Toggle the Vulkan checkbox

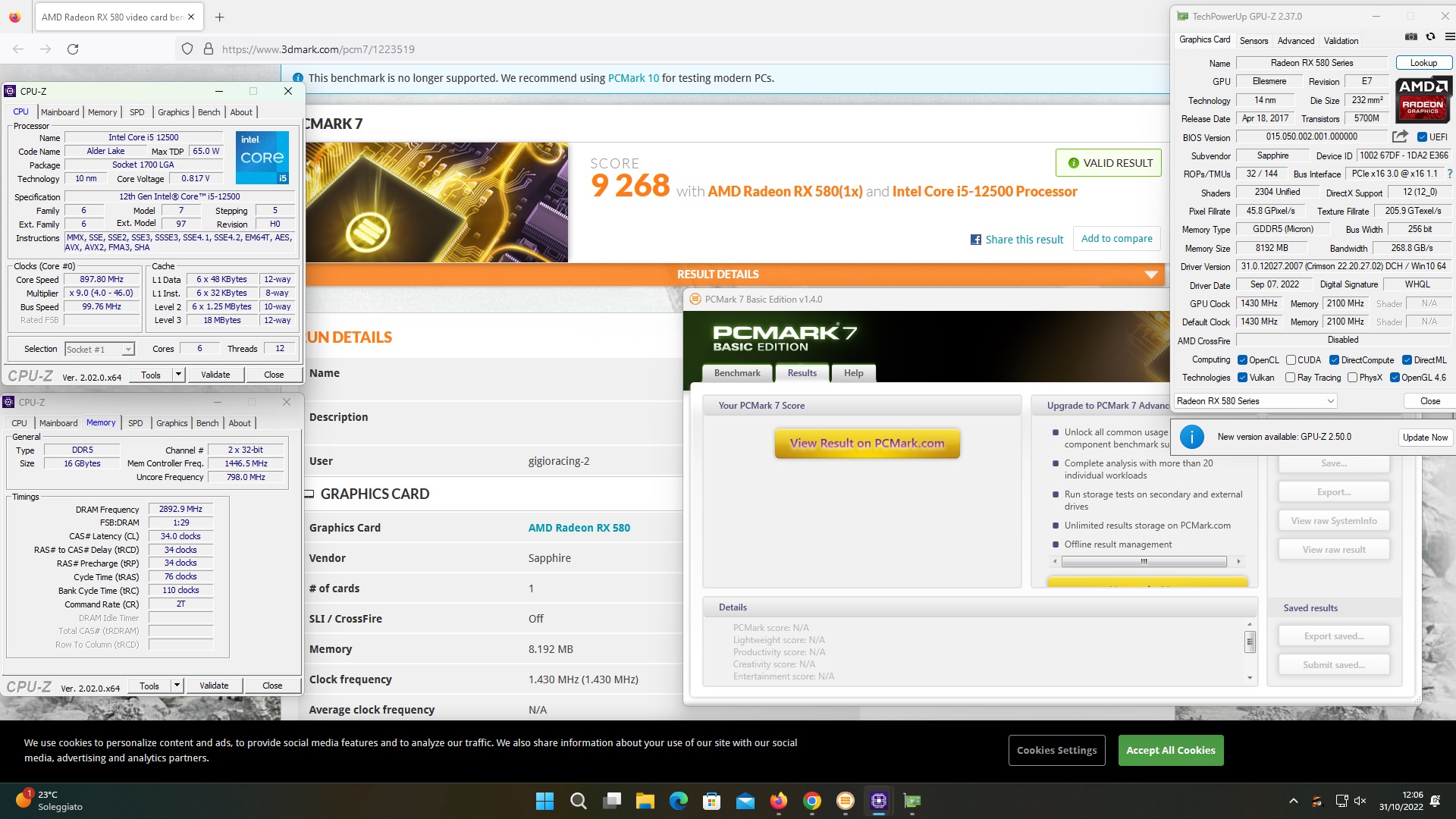(x=1242, y=378)
